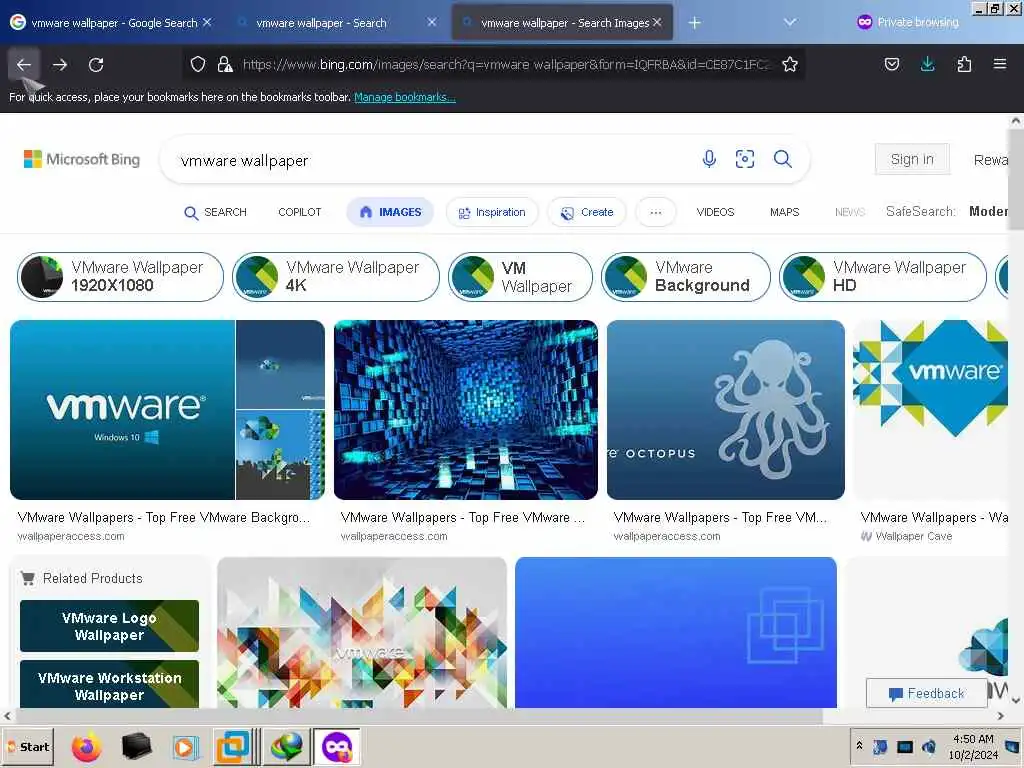Start voice search with microphone icon
Image resolution: width=1024 pixels, height=768 pixels.
pos(709,159)
